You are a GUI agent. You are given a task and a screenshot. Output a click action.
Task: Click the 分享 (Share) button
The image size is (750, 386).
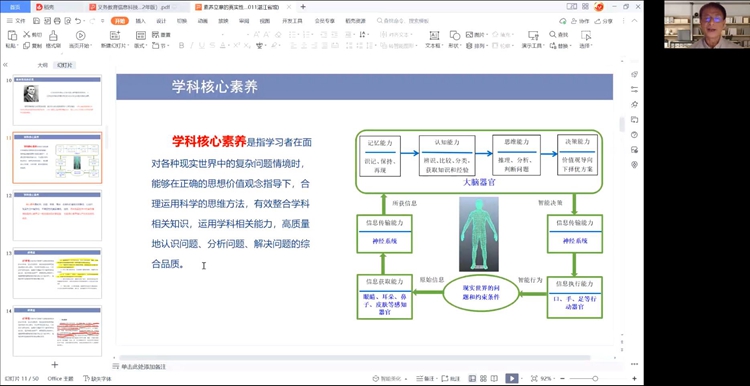604,21
